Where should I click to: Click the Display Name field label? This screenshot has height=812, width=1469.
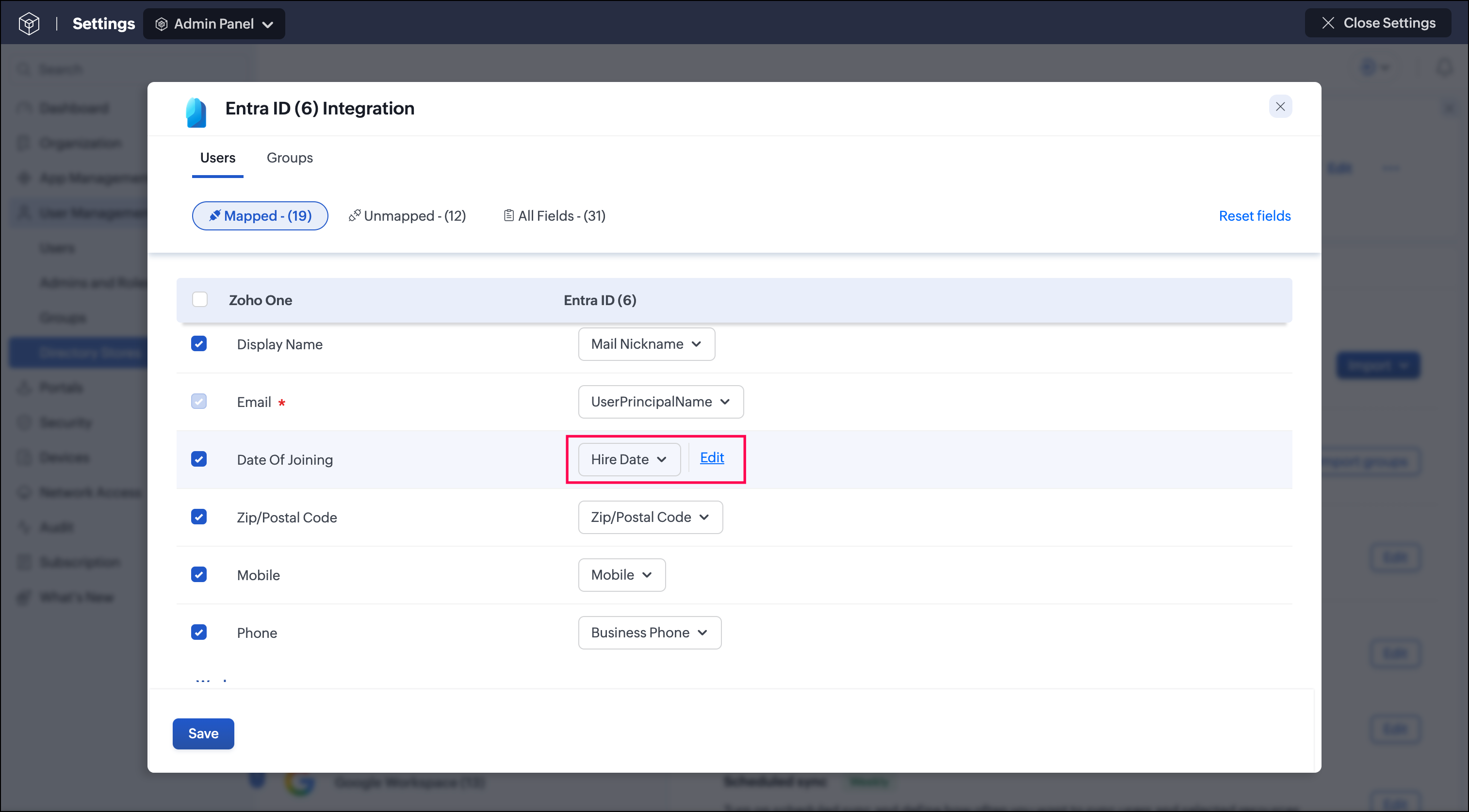pyautogui.click(x=279, y=344)
